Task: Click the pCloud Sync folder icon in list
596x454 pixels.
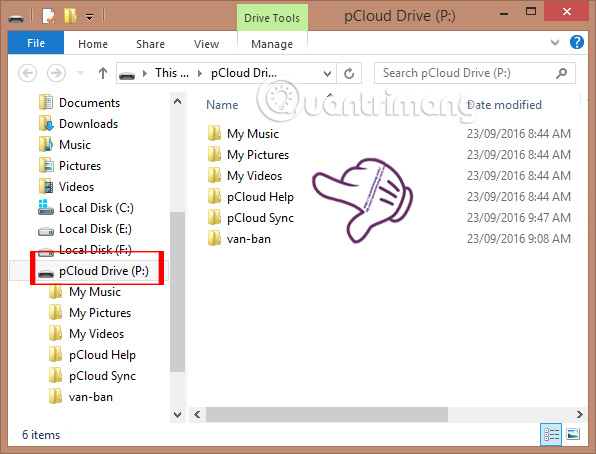Action: [214, 217]
